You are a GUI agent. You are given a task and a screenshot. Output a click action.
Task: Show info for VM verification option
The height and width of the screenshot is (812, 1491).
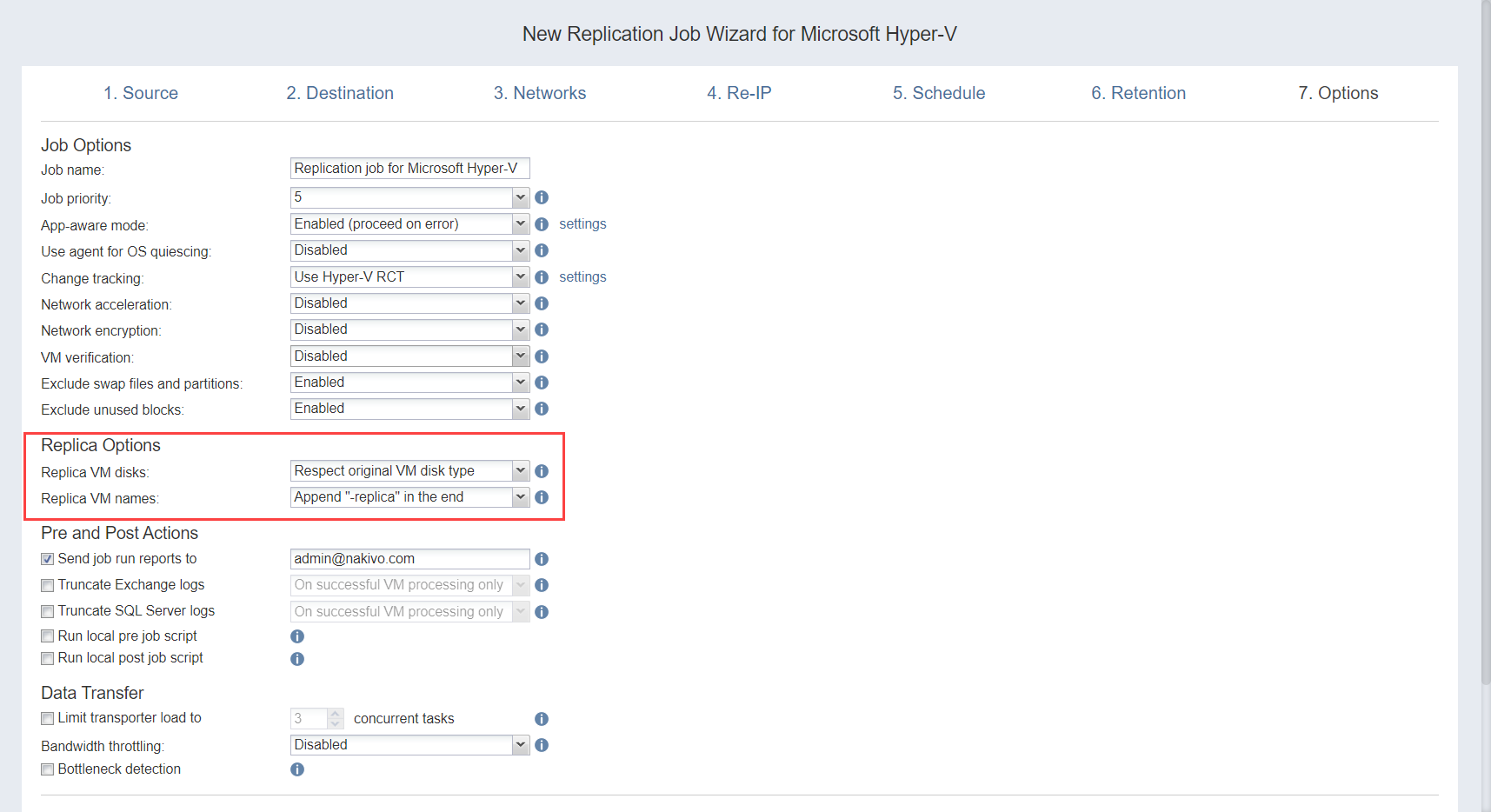click(541, 356)
